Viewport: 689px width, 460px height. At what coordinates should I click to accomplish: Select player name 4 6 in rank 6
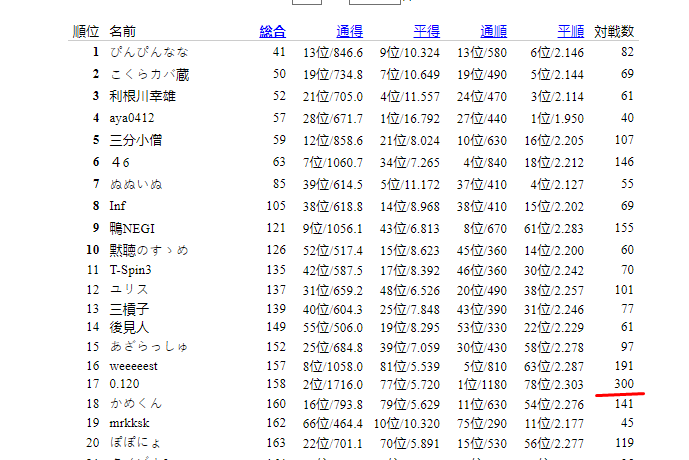(120, 163)
